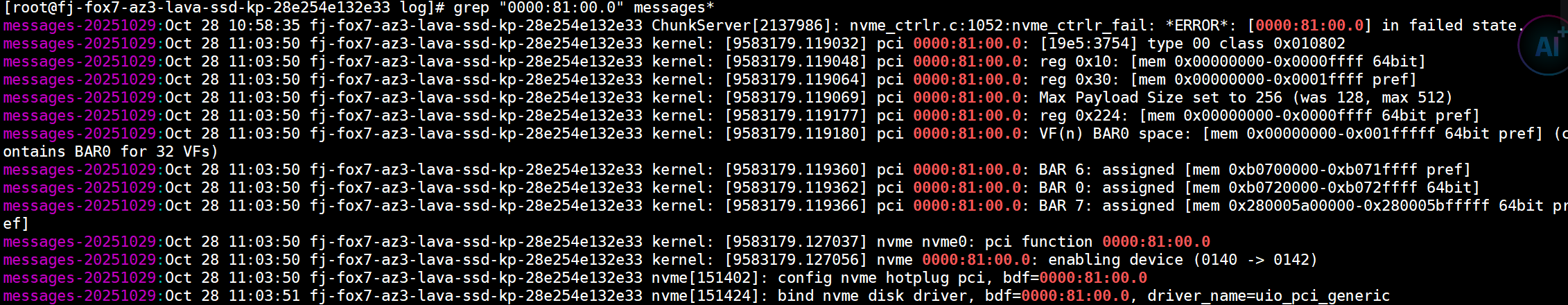Image resolution: width=1568 pixels, height=305 pixels.
Task: Click the 'driver_name=uio_pci_generic' text
Action: click(x=1268, y=296)
